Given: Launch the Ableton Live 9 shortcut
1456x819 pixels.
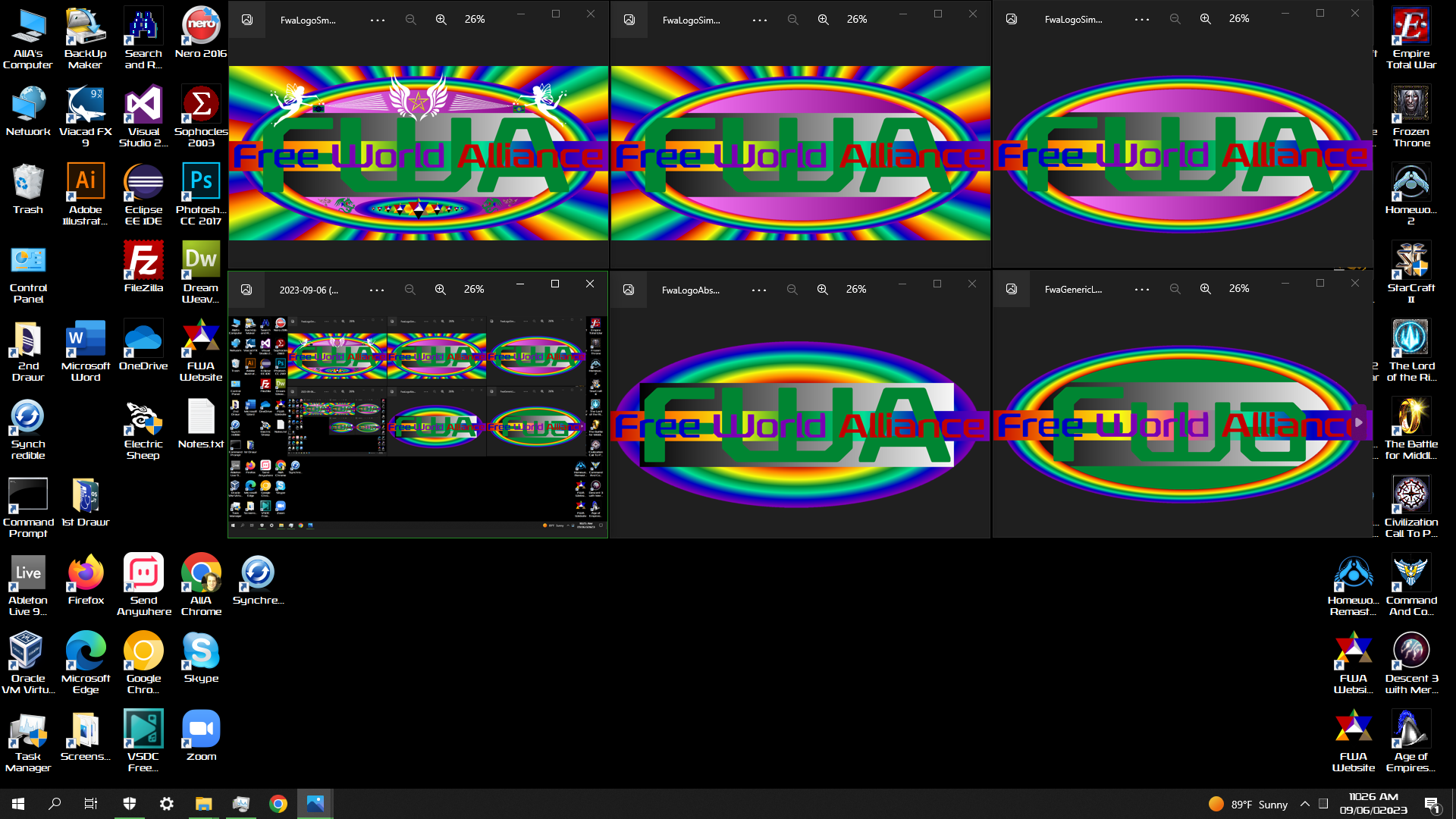Looking at the screenshot, I should tap(28, 573).
